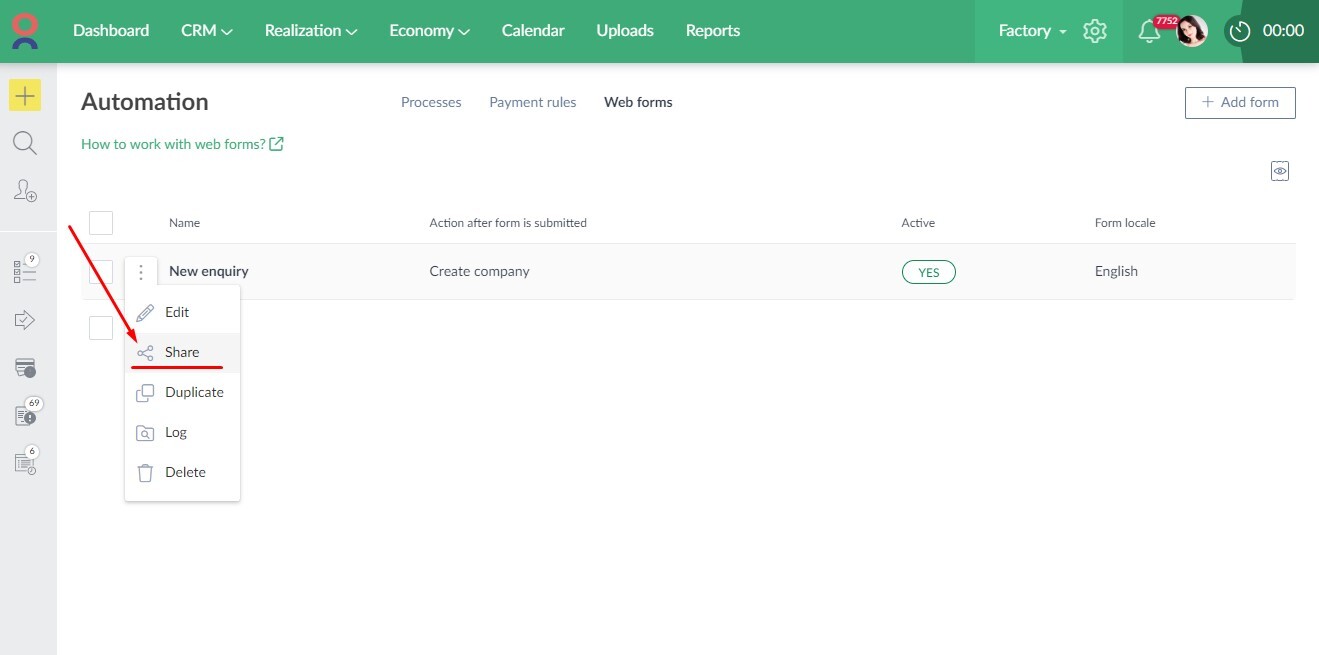1319x655 pixels.
Task: Switch to the Processes tab
Action: 431,102
